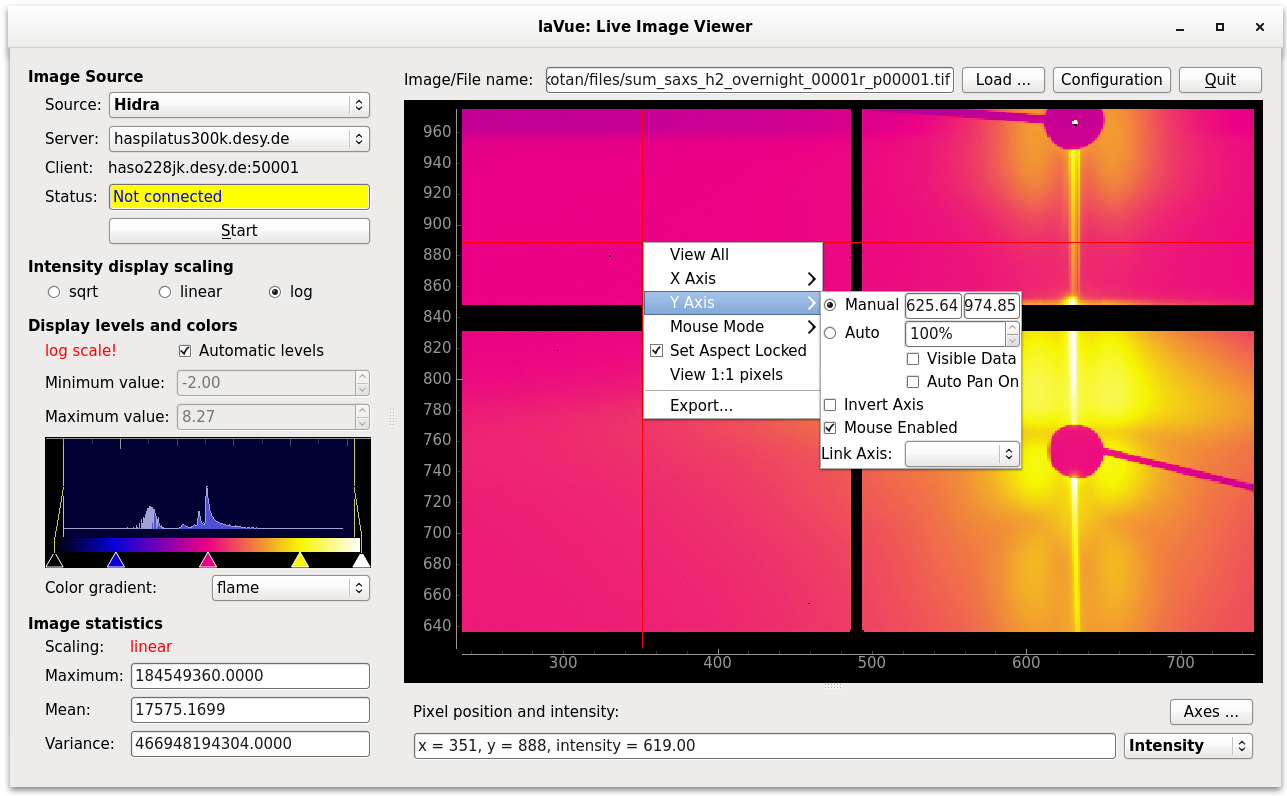Click the blue gradient tick marker
Image resolution: width=1287 pixels, height=796 pixels.
click(x=116, y=560)
